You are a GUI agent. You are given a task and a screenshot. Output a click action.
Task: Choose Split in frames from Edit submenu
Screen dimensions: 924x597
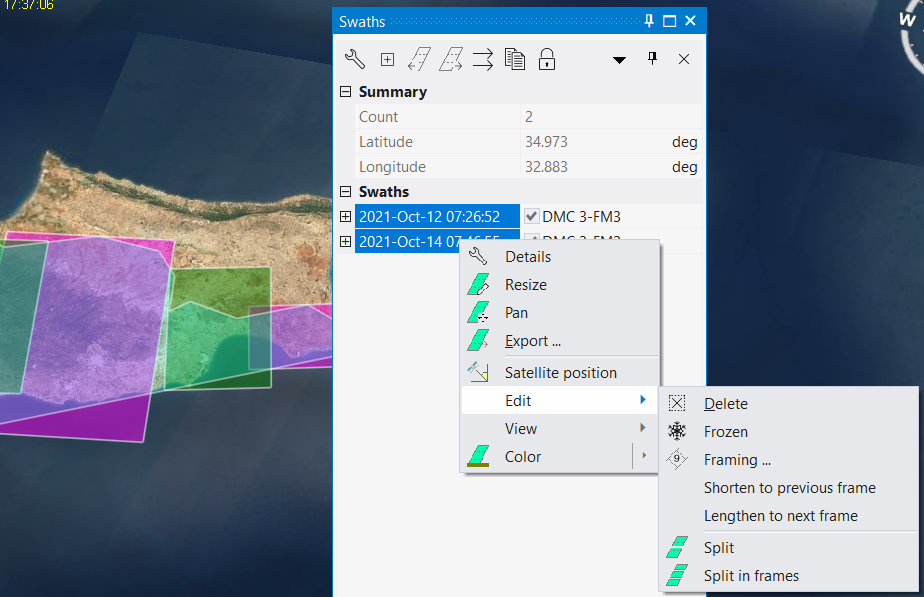[750, 576]
